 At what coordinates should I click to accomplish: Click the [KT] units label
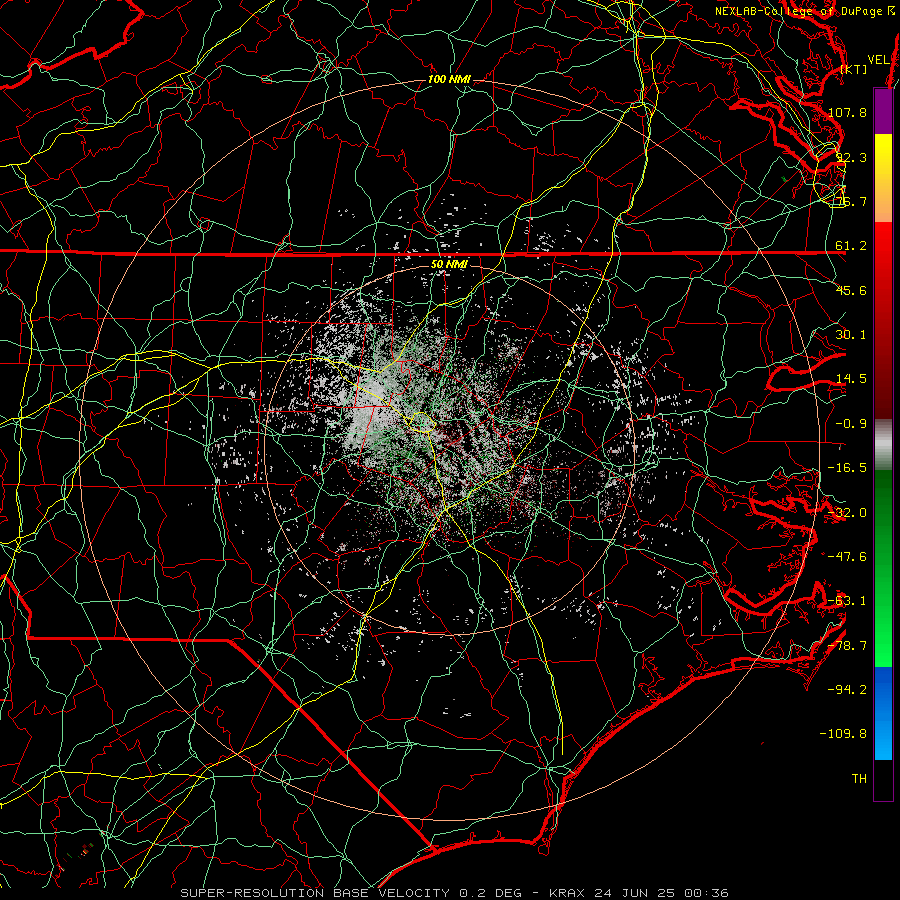[854, 69]
